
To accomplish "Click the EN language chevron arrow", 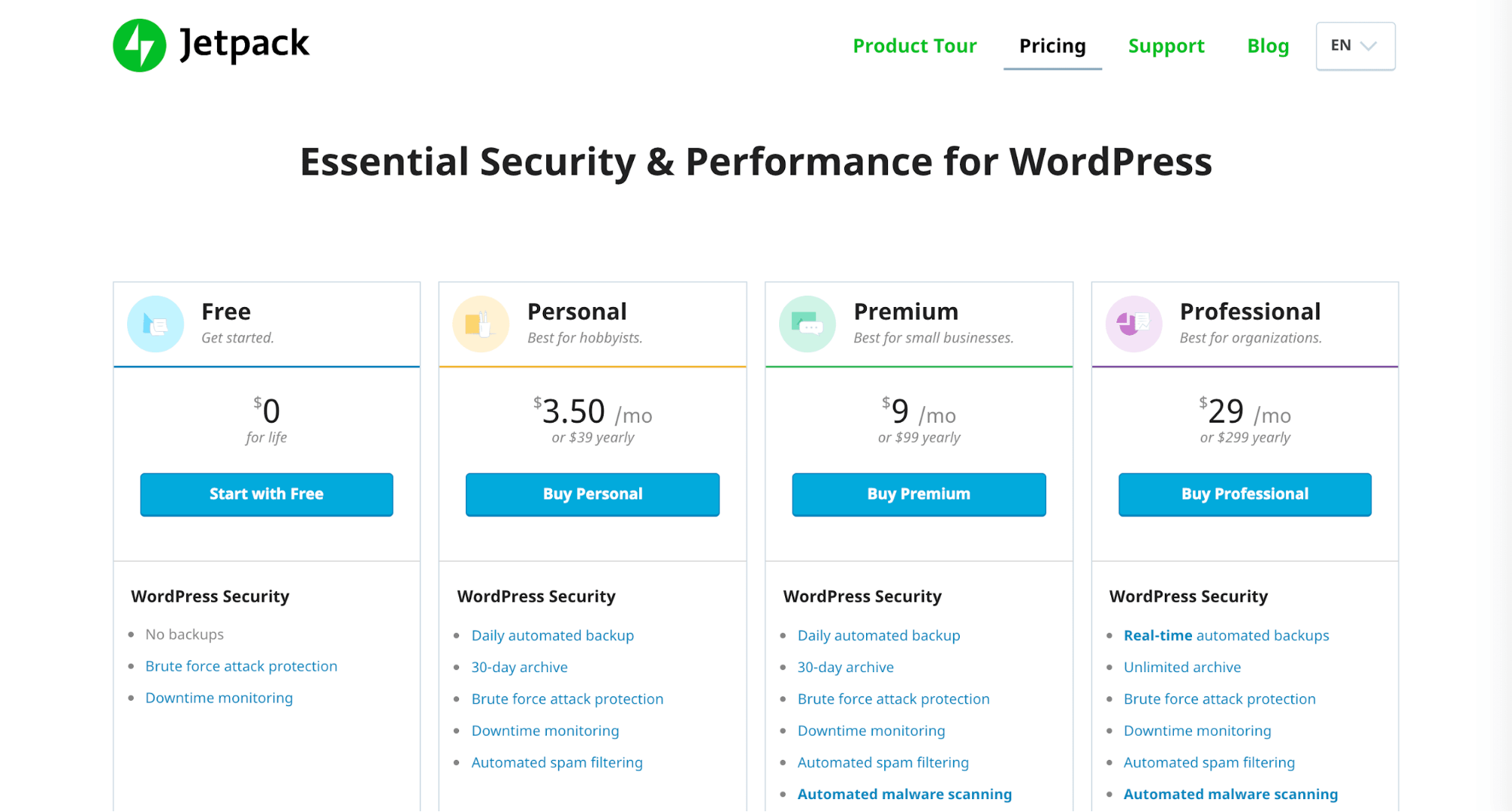I will (x=1369, y=46).
